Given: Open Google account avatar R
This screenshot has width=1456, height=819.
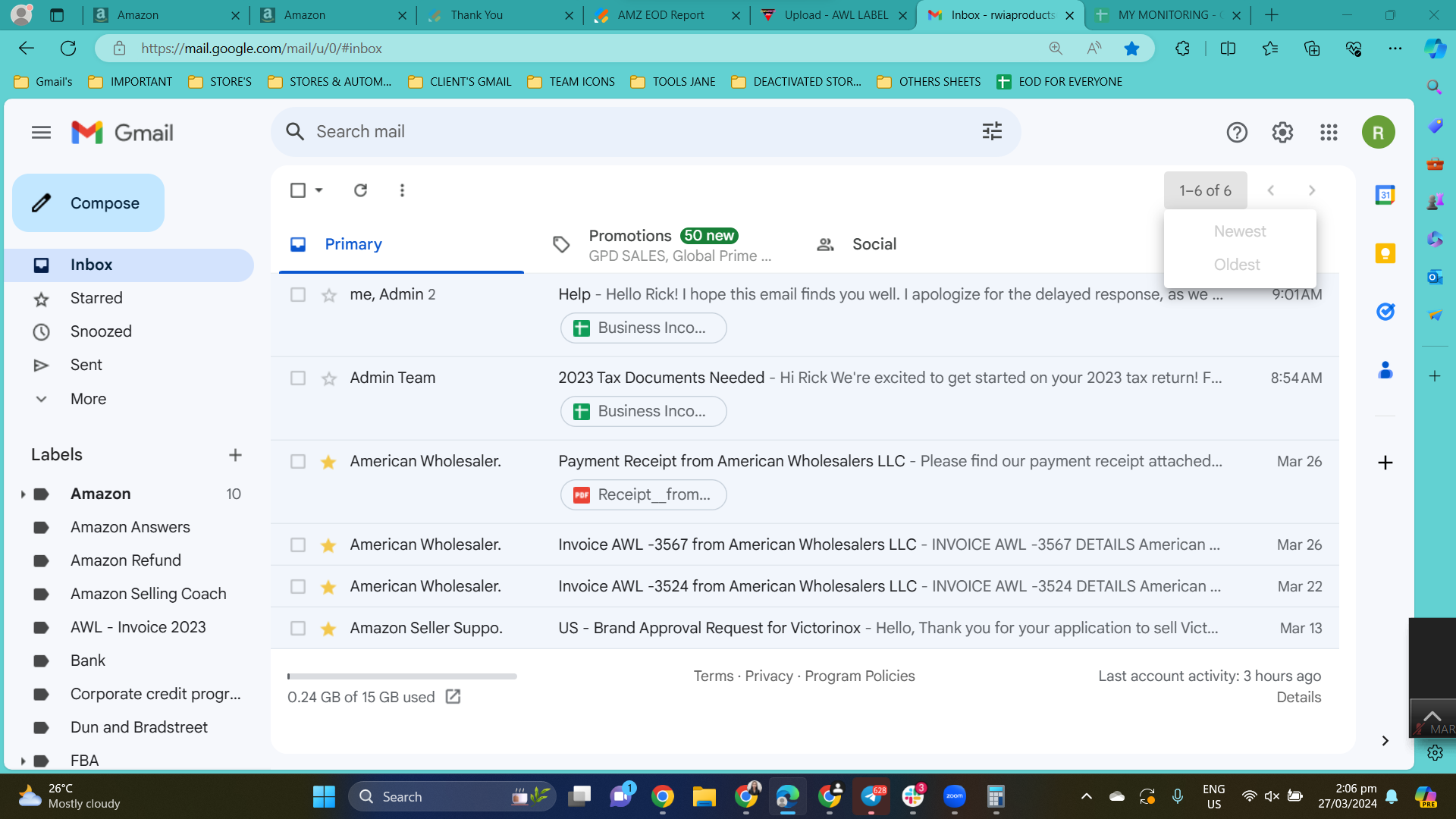Looking at the screenshot, I should 1378,133.
